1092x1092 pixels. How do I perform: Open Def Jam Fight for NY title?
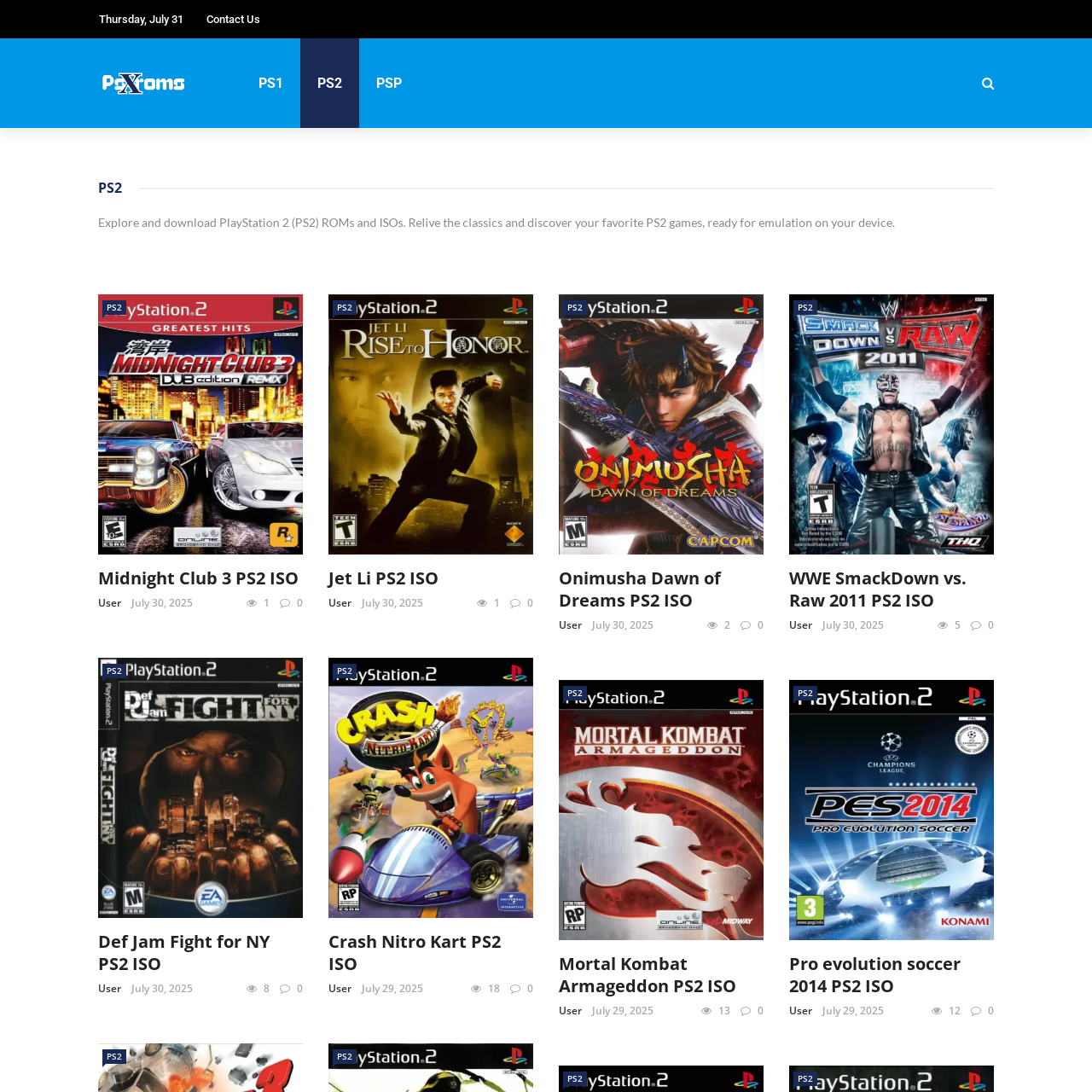(184, 953)
